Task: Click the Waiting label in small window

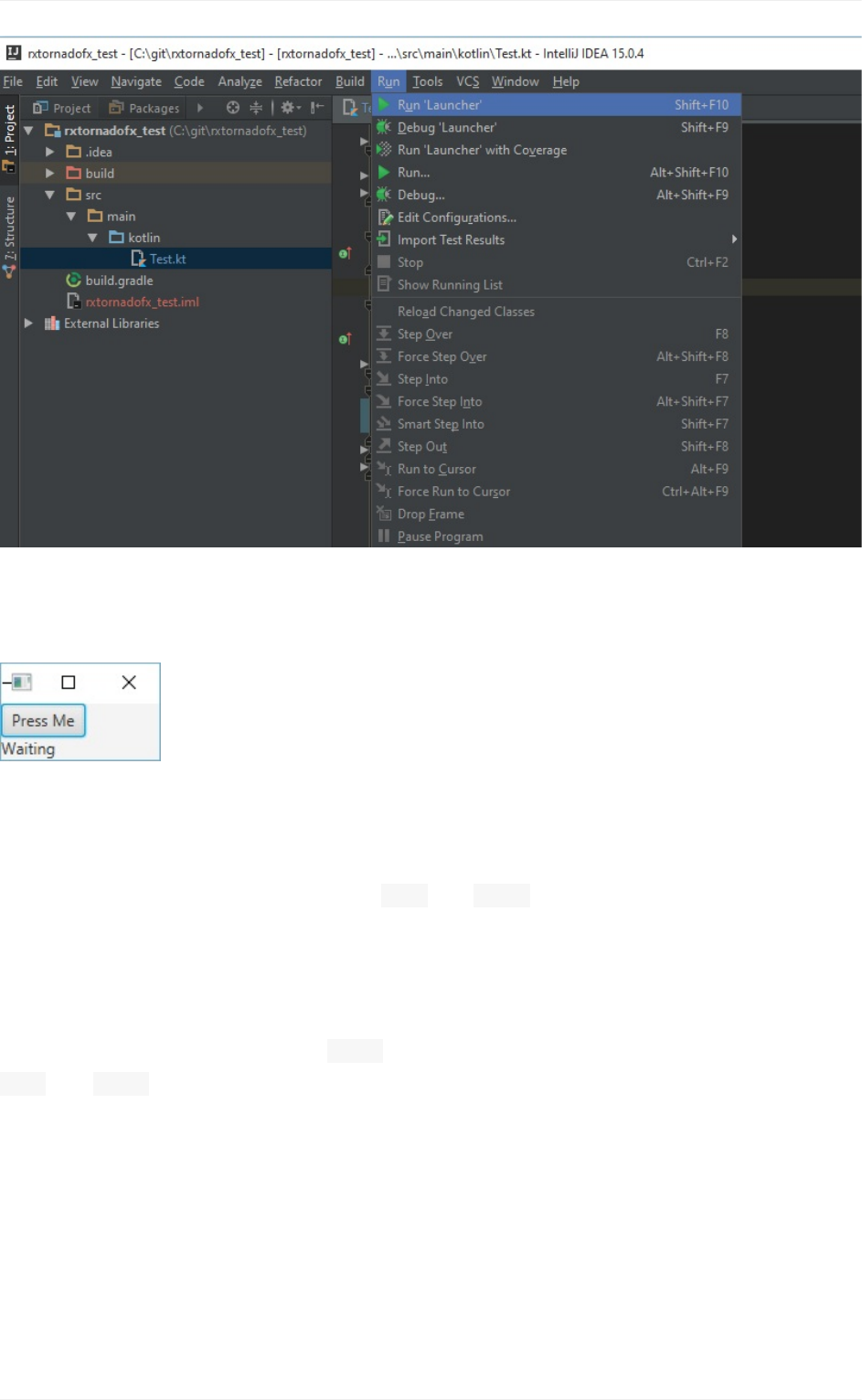Action: pos(28,748)
